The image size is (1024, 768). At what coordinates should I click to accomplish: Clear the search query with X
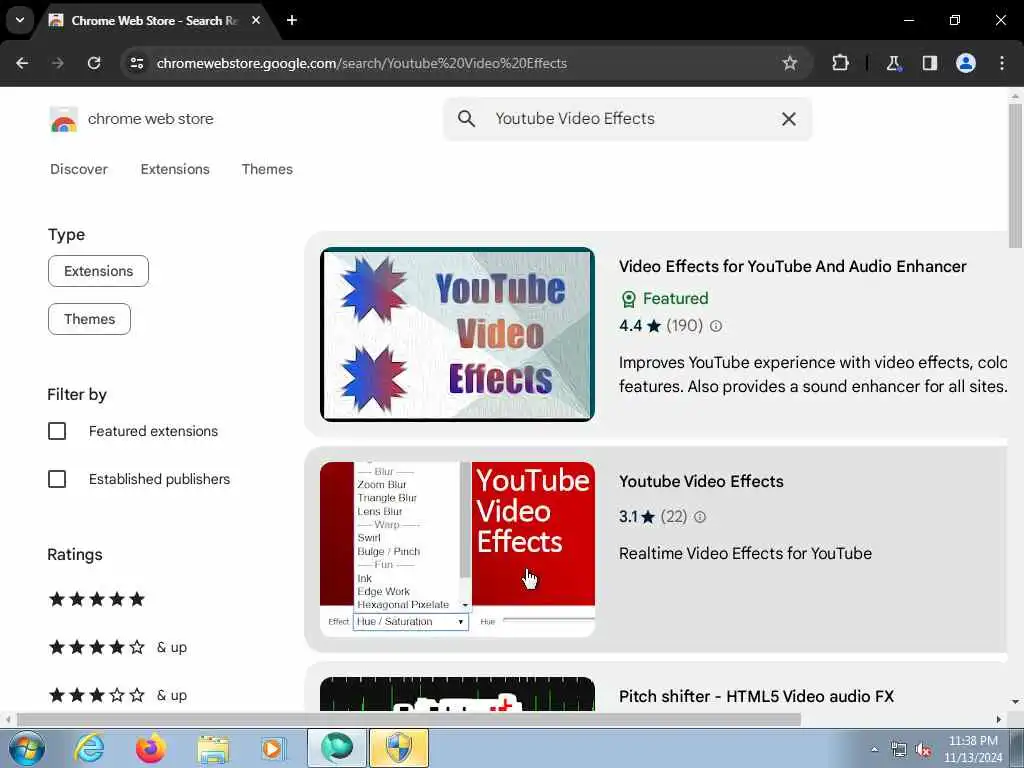point(789,119)
